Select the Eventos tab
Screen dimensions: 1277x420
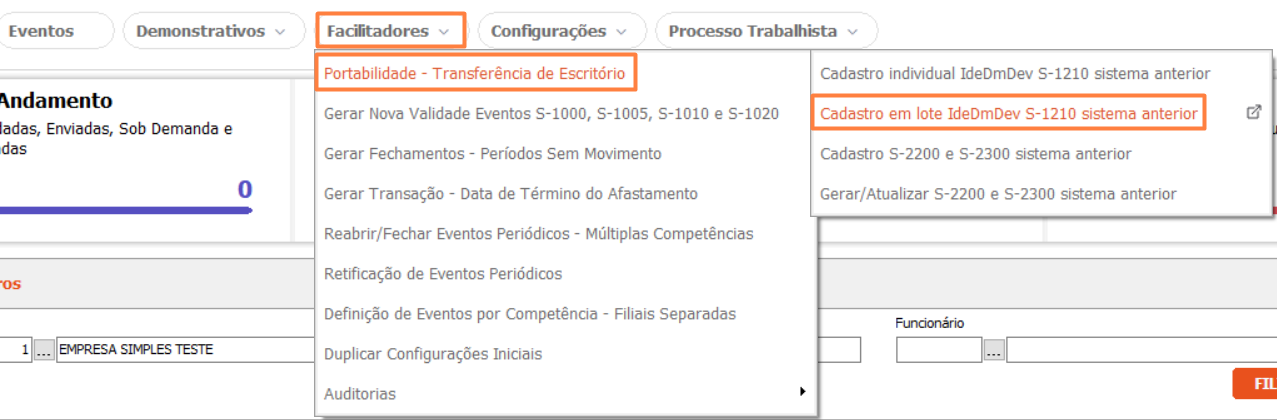[41, 31]
